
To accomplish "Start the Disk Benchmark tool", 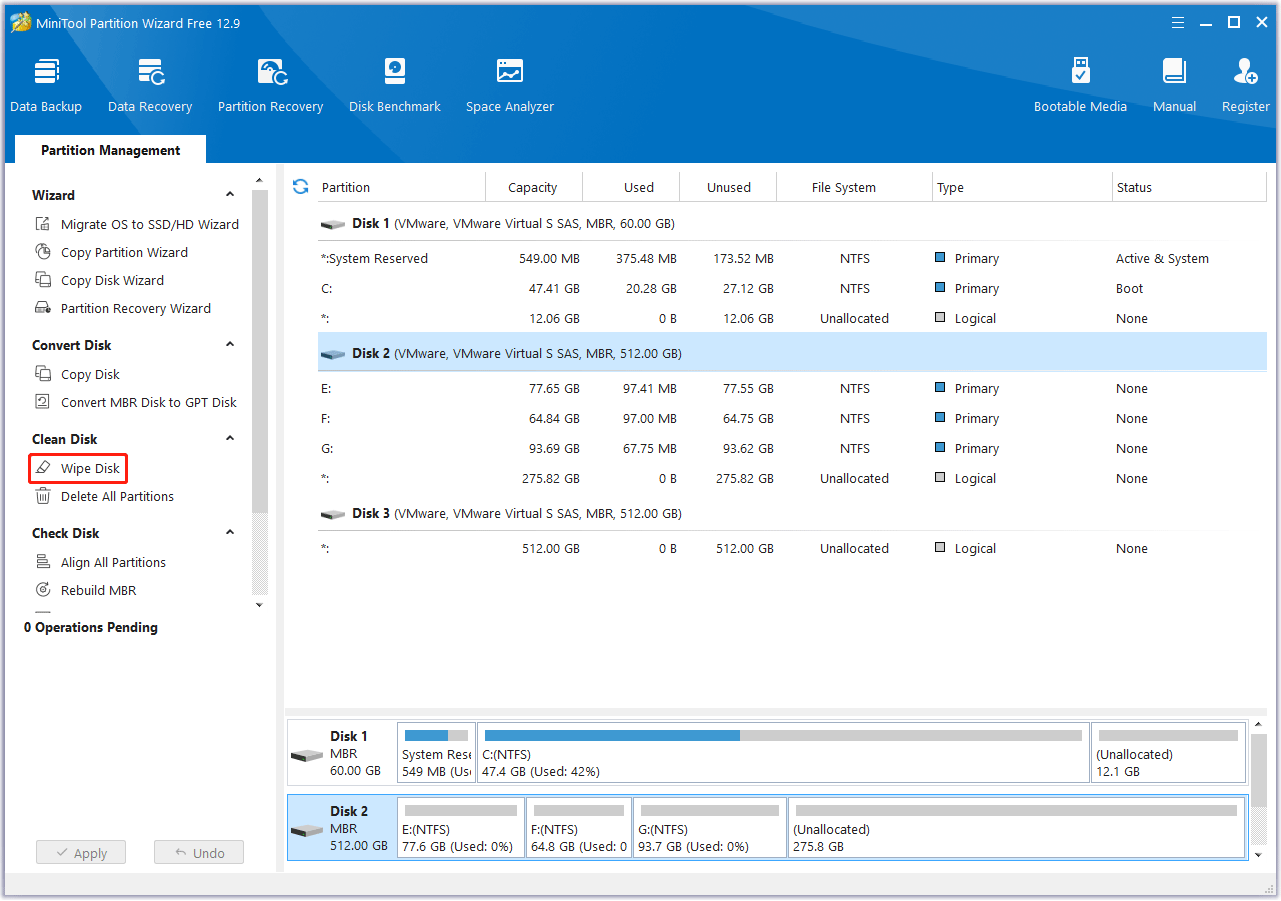I will [x=395, y=86].
